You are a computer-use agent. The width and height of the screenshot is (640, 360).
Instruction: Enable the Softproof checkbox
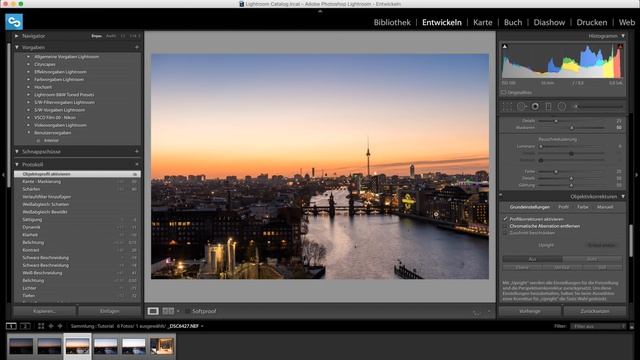tap(187, 311)
